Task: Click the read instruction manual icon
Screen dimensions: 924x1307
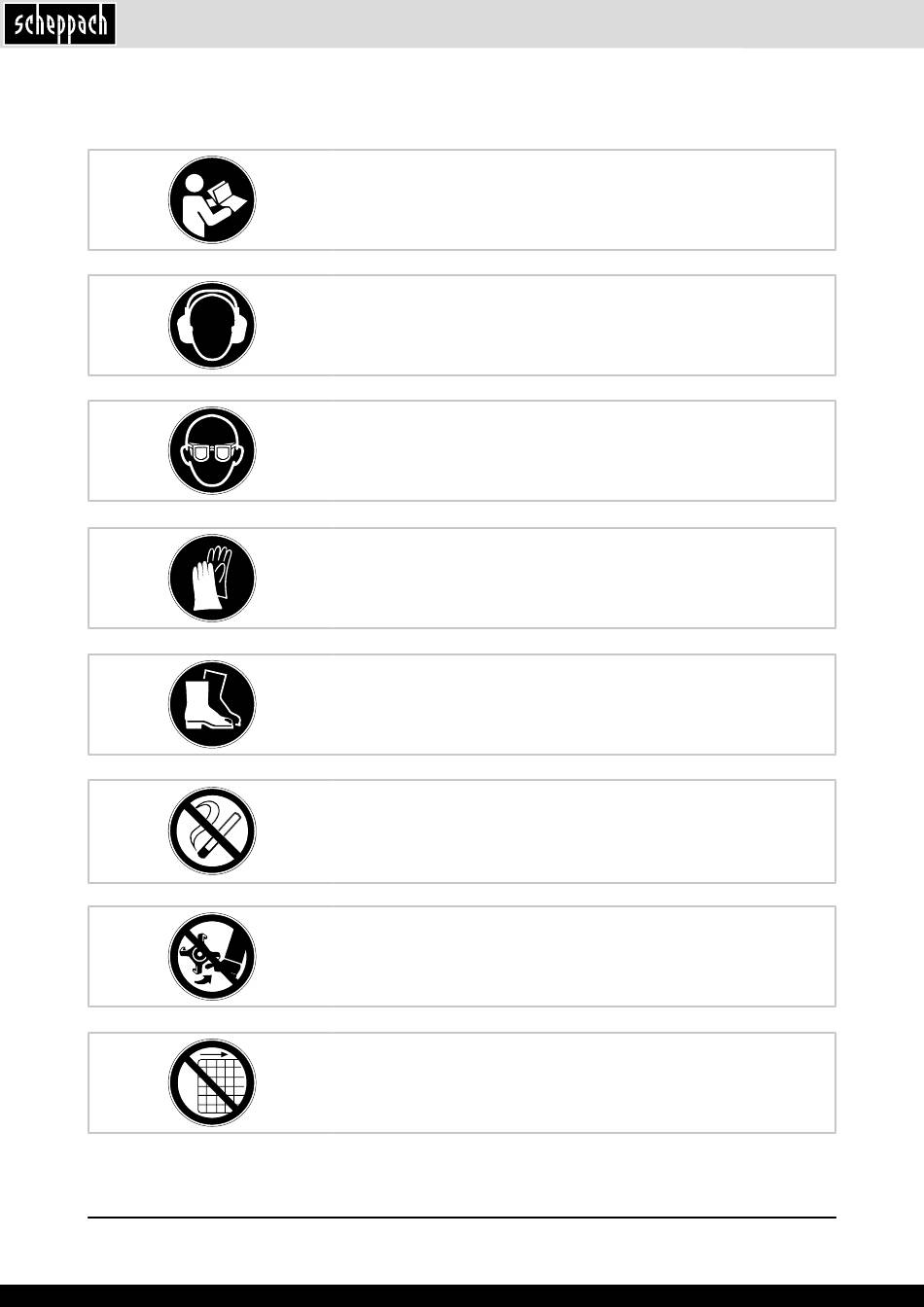Action: click(212, 200)
